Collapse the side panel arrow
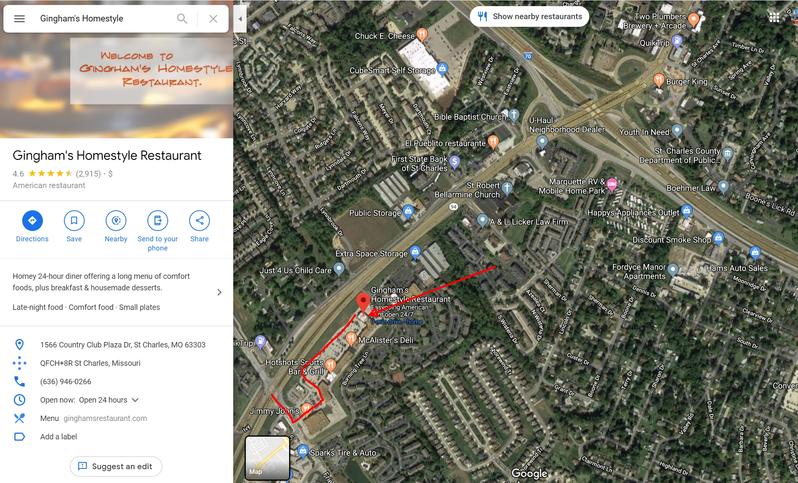The height and width of the screenshot is (483, 798). [x=240, y=19]
